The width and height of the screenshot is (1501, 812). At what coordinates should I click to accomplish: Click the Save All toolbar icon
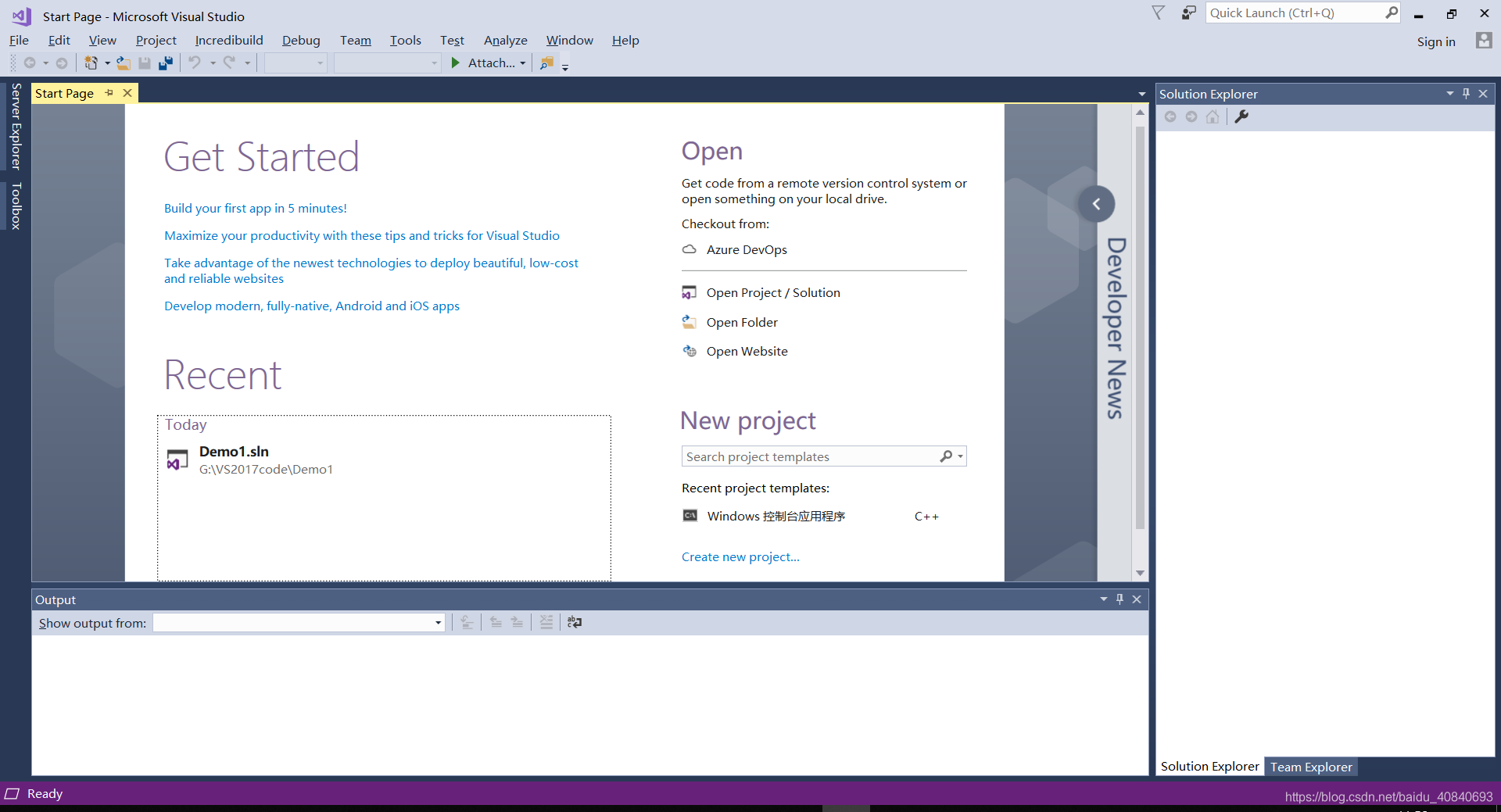165,63
